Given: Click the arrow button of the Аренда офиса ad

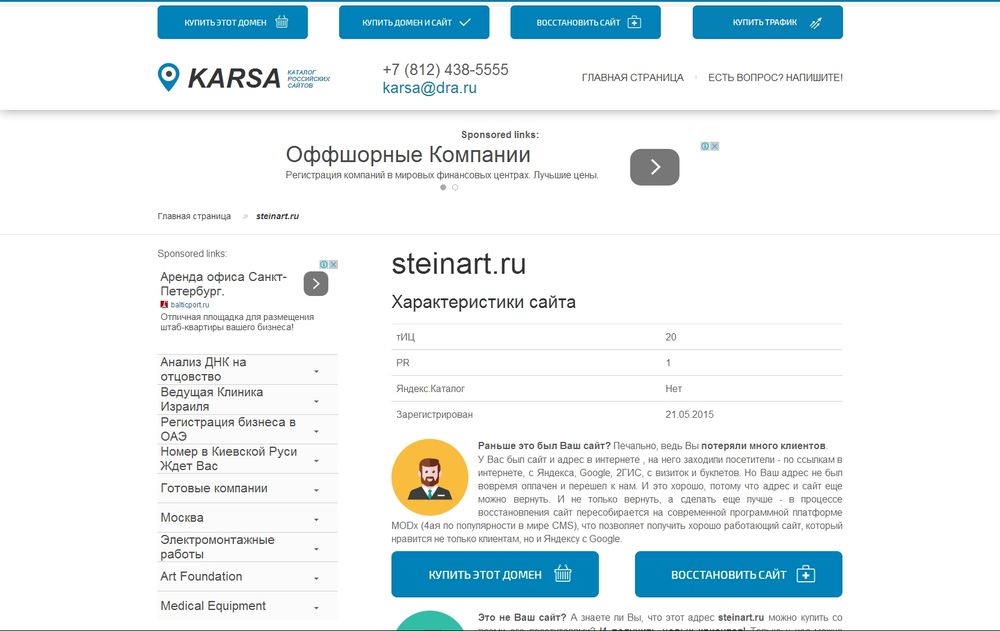Looking at the screenshot, I should pos(316,284).
